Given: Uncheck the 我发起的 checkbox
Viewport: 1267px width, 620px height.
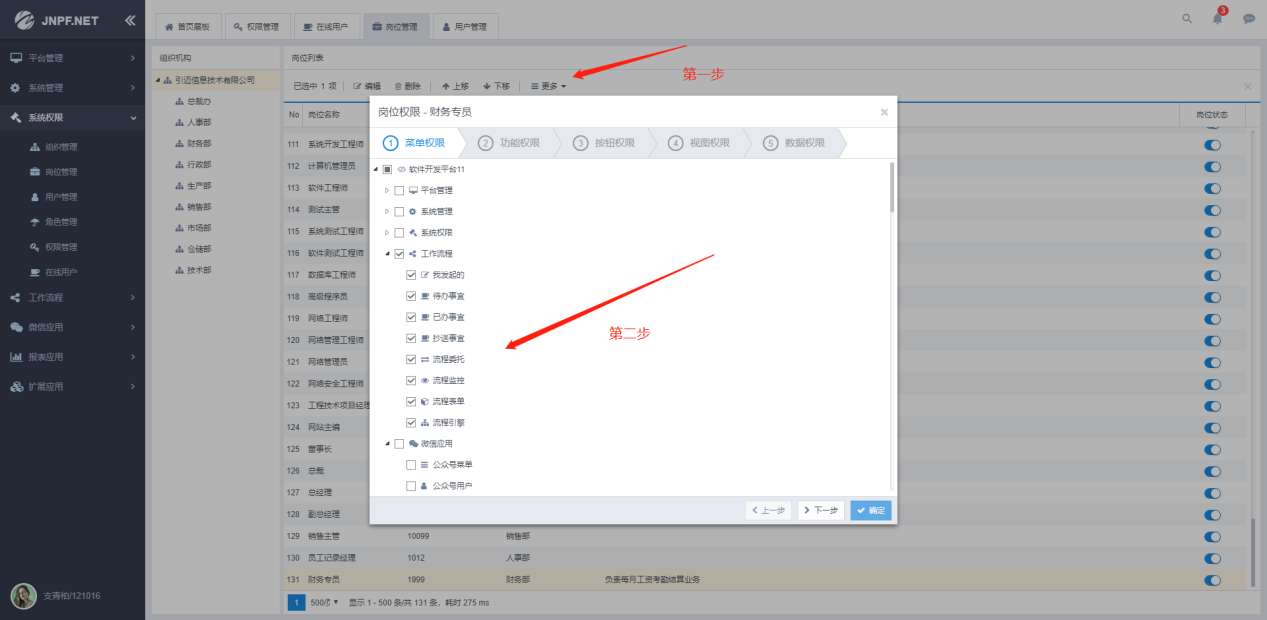Looking at the screenshot, I should (x=411, y=275).
